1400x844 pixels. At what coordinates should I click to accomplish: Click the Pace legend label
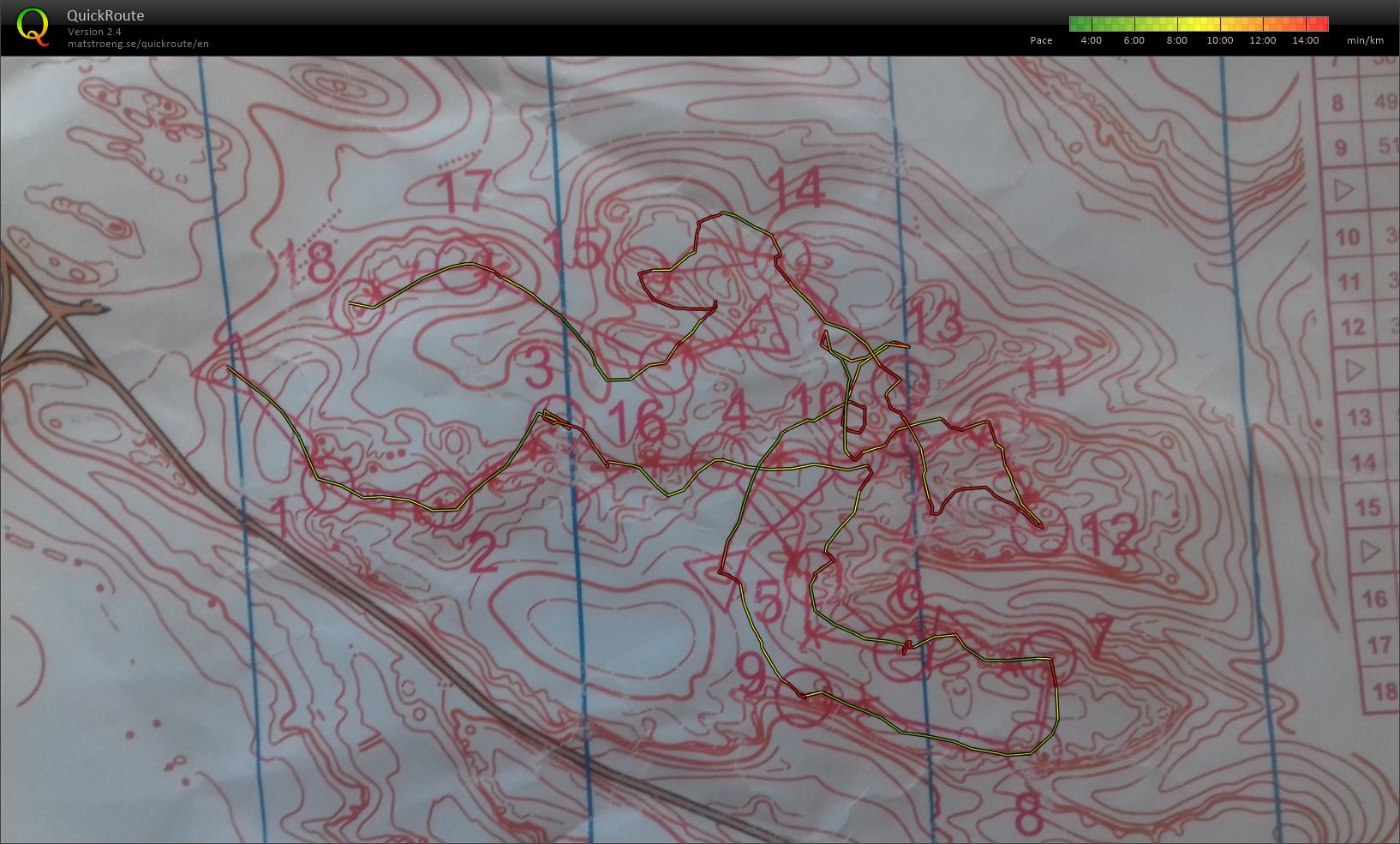pyautogui.click(x=1041, y=40)
